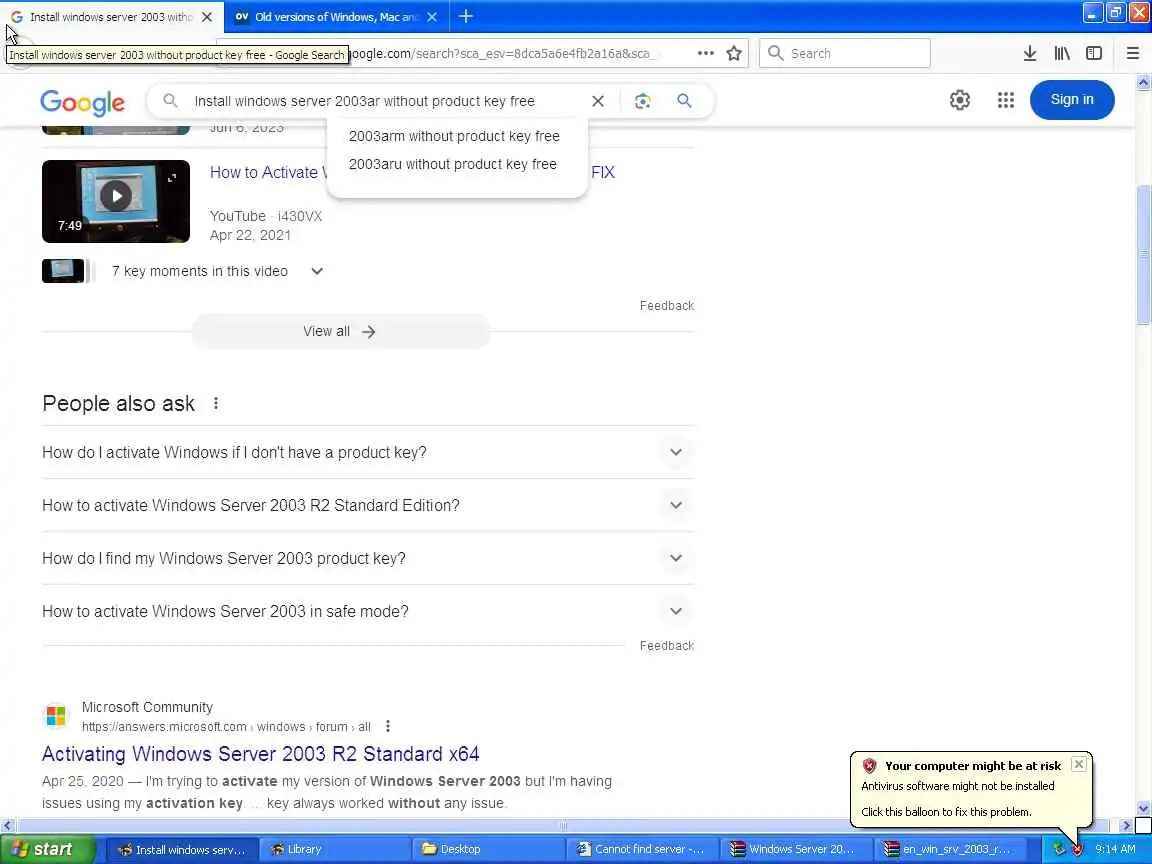The width and height of the screenshot is (1152, 864).
Task: Open the Firefox hamburger menu
Action: [x=1132, y=53]
